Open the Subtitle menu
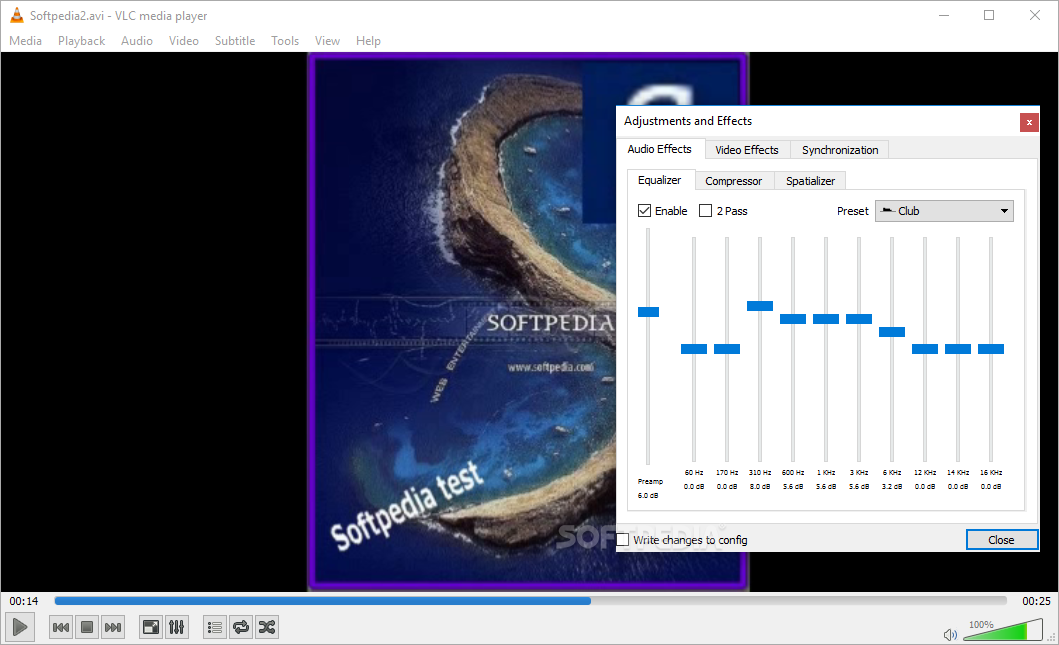This screenshot has height=645, width=1059. (235, 41)
